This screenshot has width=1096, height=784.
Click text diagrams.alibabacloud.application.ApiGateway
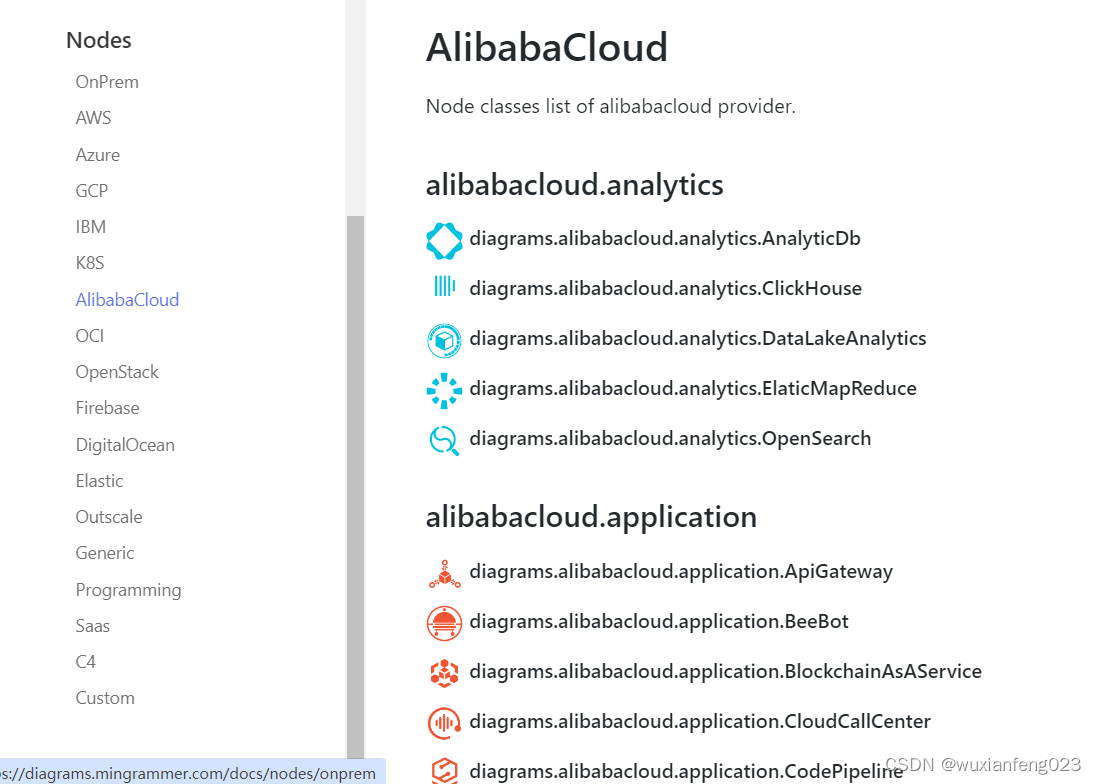681,572
